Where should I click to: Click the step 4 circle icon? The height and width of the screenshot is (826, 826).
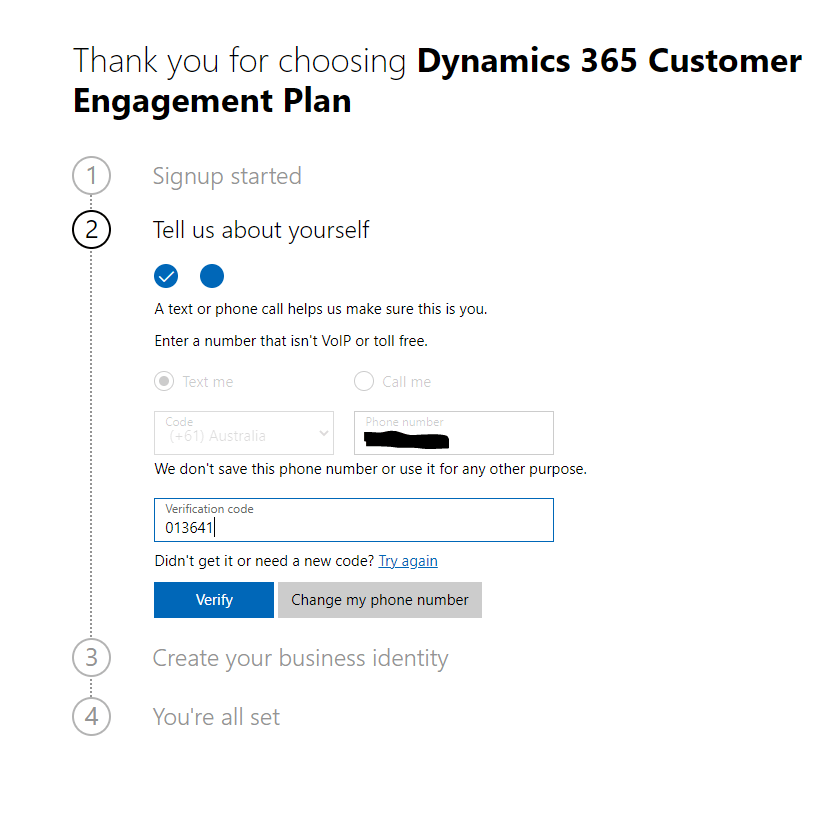[x=92, y=717]
